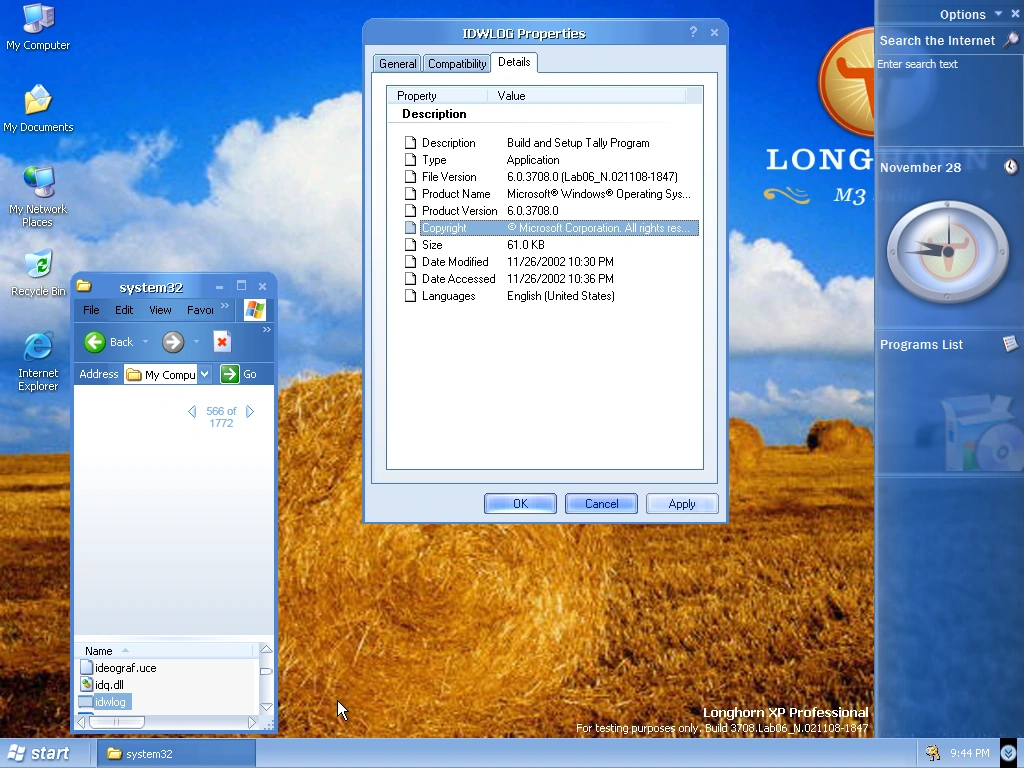This screenshot has height=768, width=1024.
Task: Click the Apply button
Action: coord(682,504)
